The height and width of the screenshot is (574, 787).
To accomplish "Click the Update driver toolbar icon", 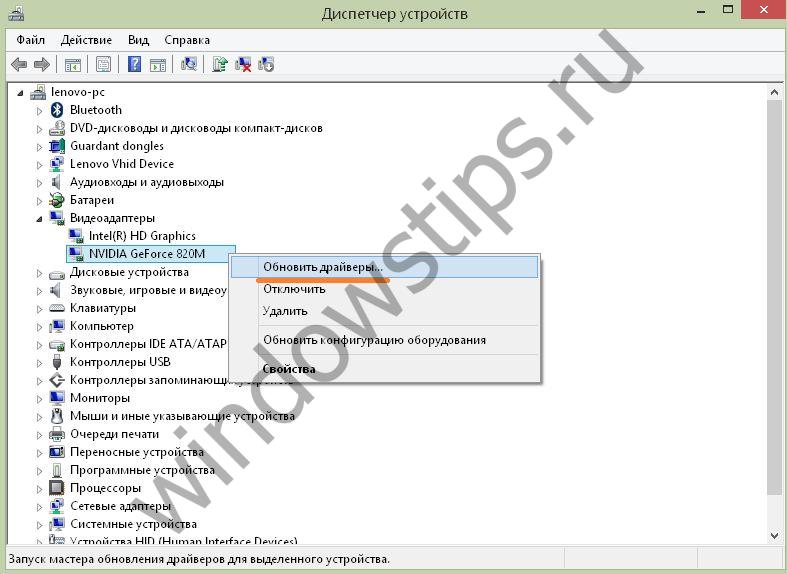I will pyautogui.click(x=220, y=64).
